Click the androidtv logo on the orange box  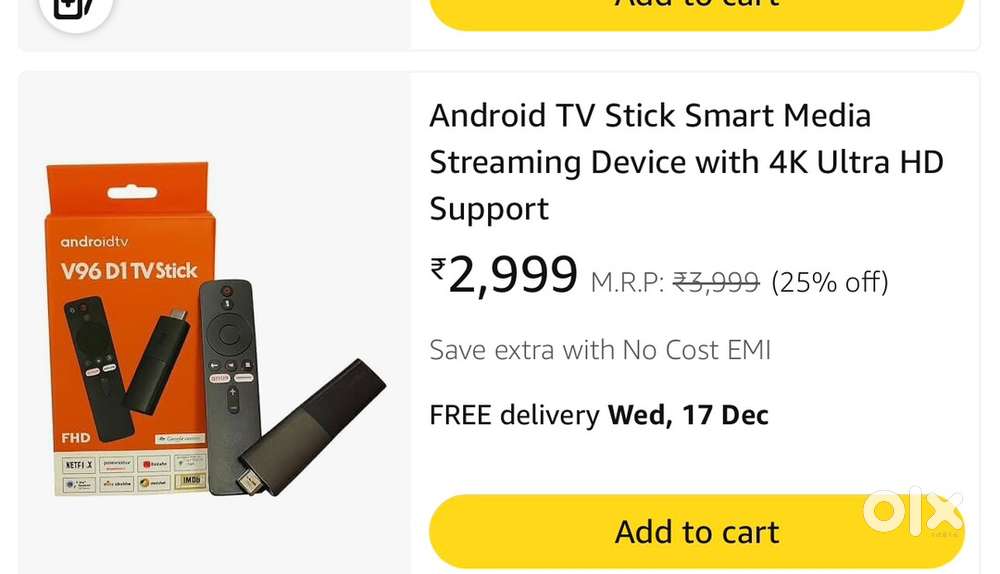[94, 242]
